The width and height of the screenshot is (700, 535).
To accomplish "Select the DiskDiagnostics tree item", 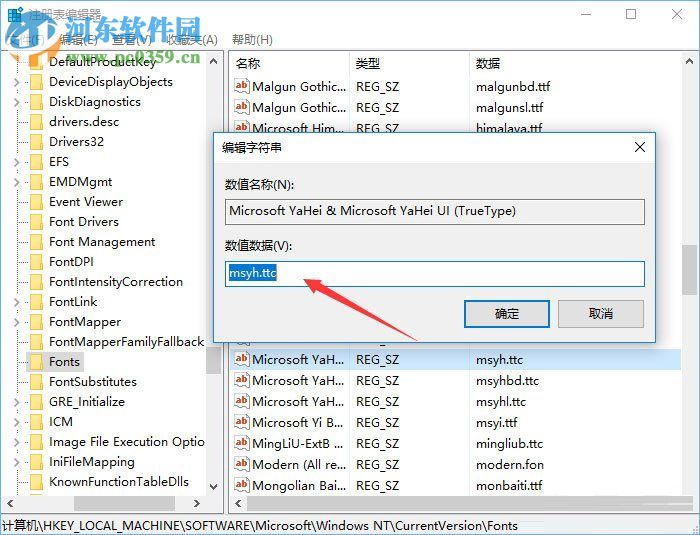I will (95, 102).
